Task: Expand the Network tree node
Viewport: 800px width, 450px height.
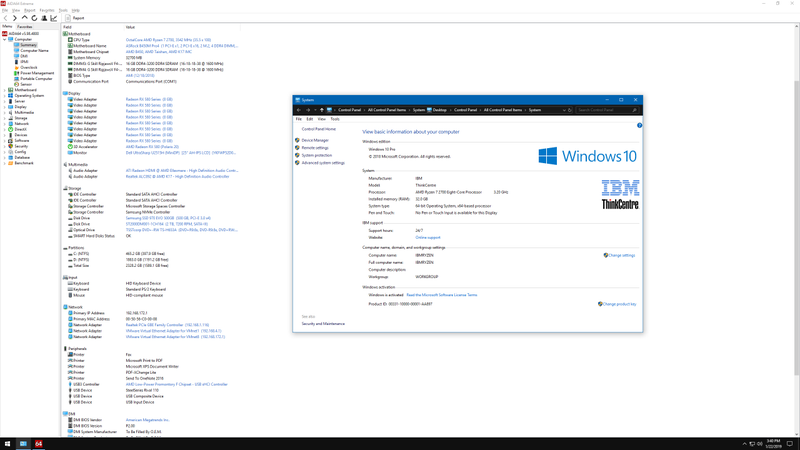Action: click(x=5, y=123)
